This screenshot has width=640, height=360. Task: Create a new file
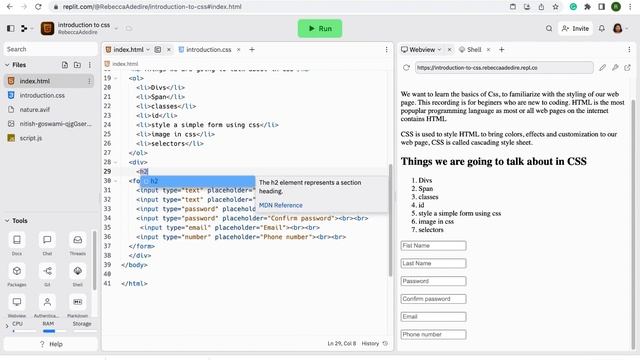(x=64, y=65)
